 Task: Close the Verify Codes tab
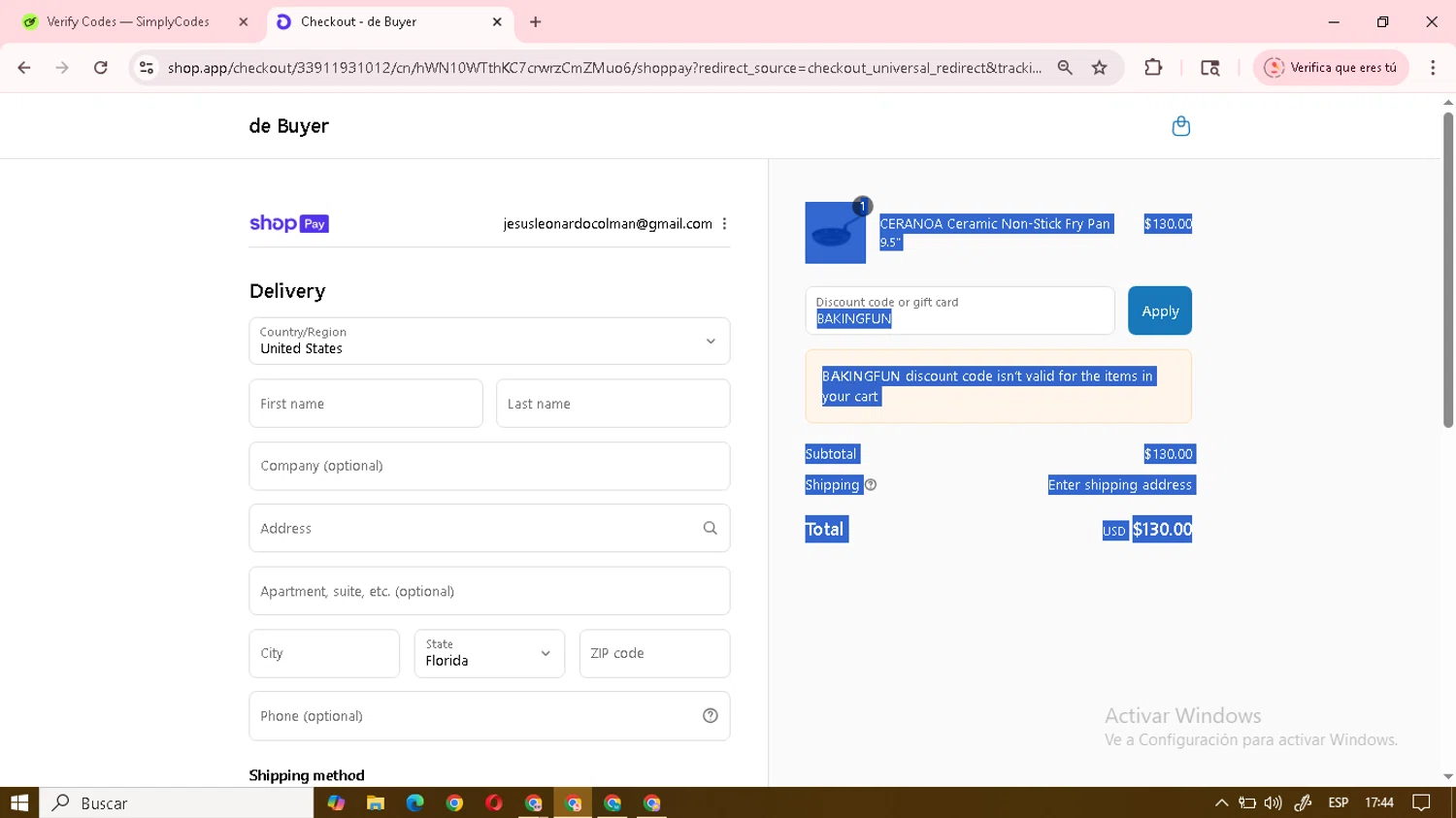(x=244, y=21)
